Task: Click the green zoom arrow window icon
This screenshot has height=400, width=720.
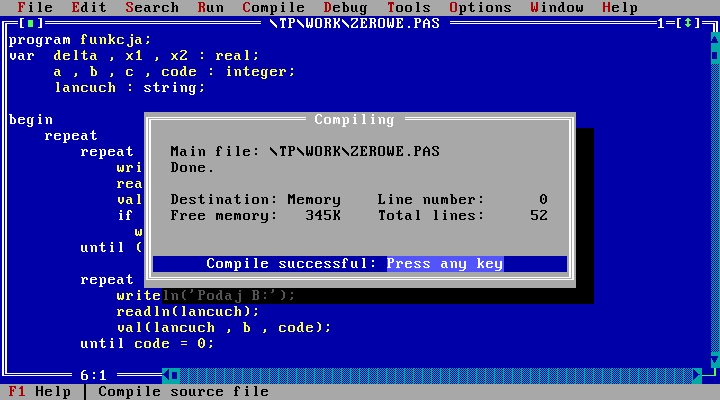Action: [689, 23]
